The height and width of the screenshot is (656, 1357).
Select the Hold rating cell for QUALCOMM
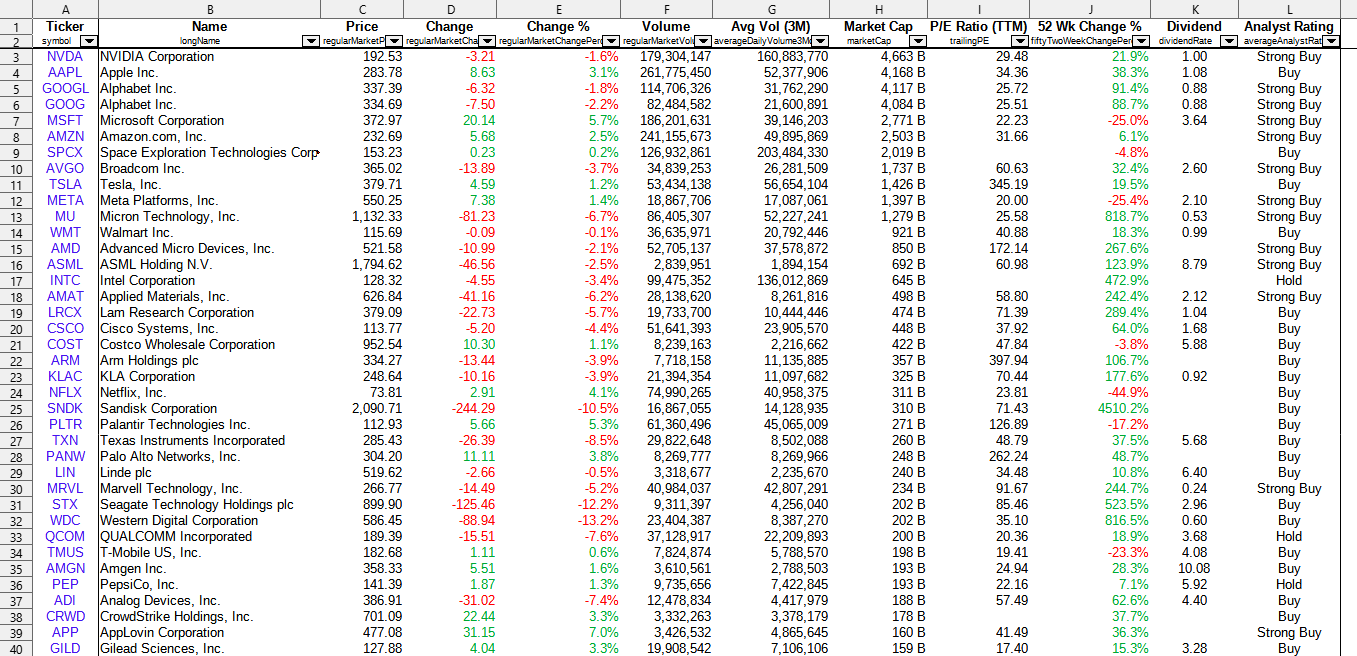point(1289,537)
